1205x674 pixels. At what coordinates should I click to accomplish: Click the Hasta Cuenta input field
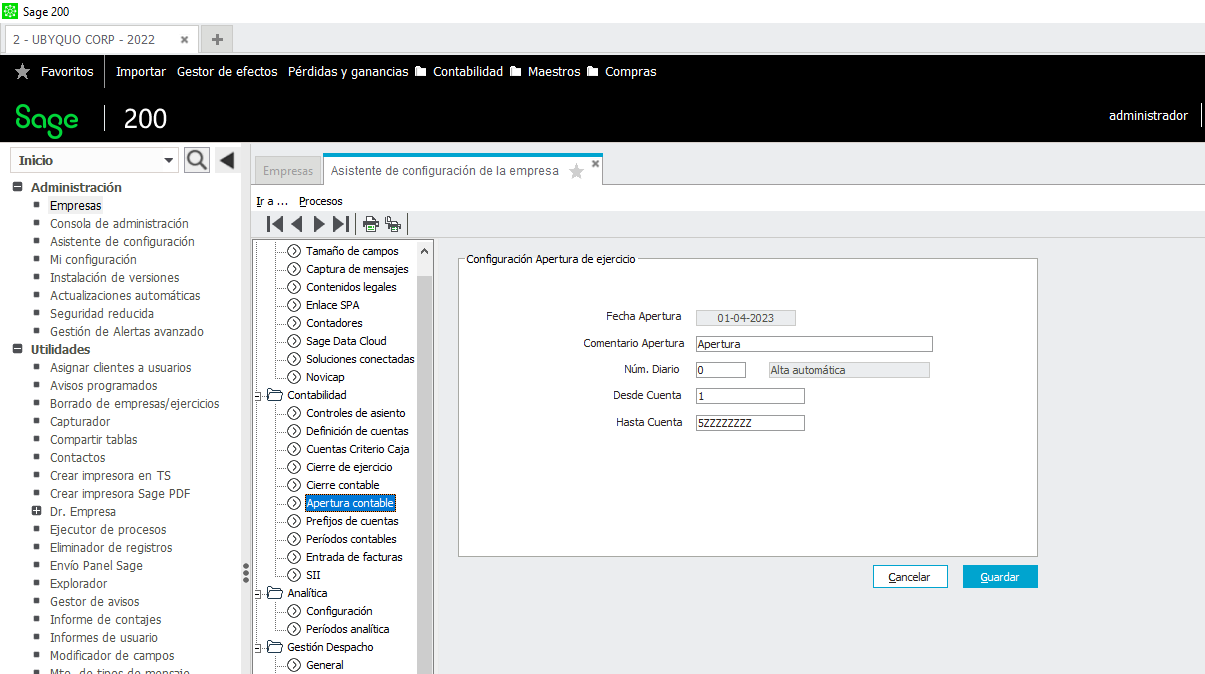pos(750,423)
